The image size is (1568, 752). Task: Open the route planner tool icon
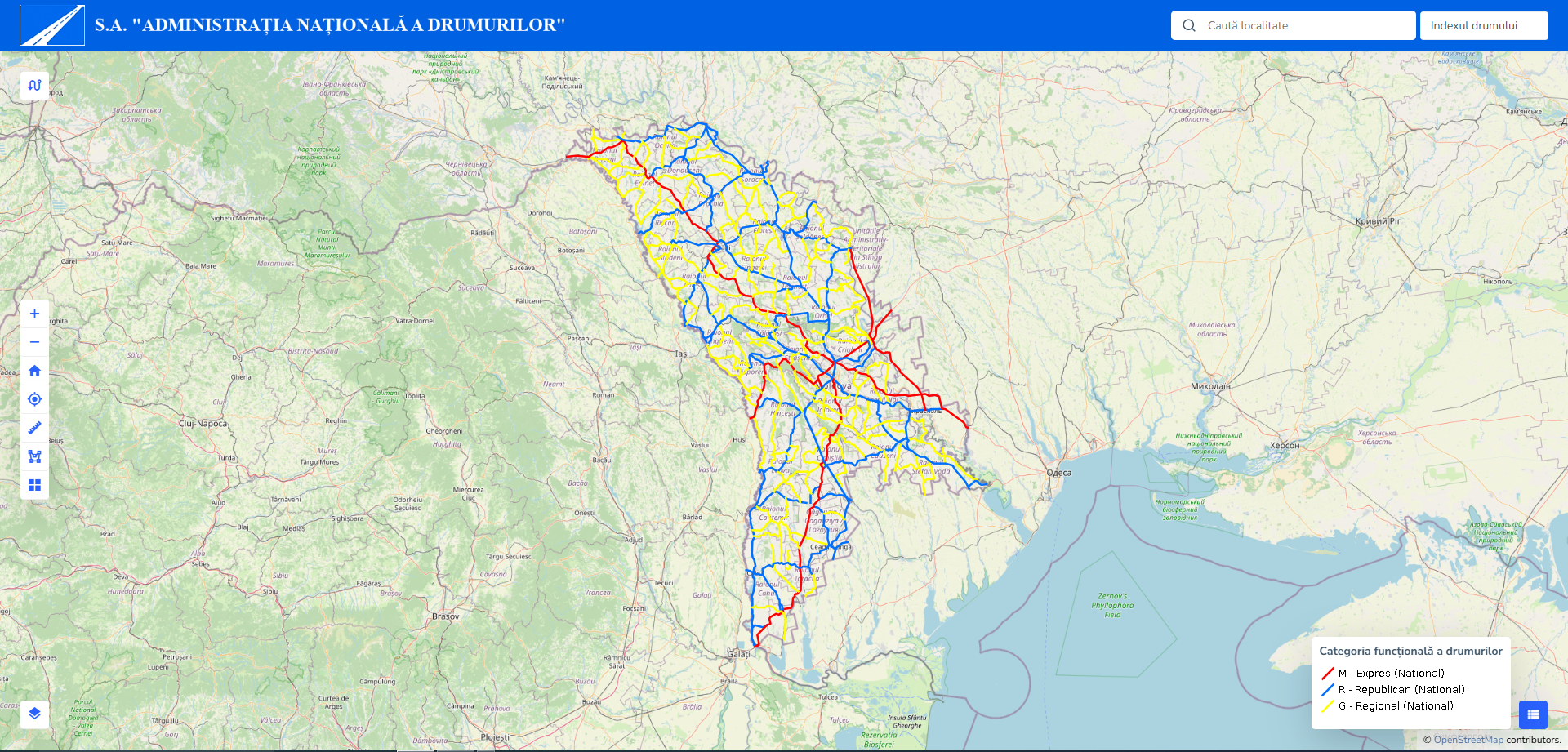[x=34, y=85]
